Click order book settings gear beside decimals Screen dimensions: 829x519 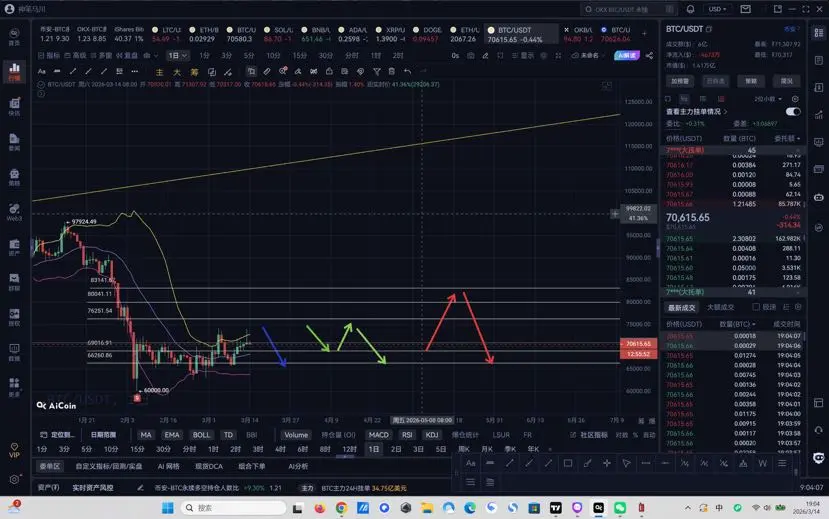[795, 99]
